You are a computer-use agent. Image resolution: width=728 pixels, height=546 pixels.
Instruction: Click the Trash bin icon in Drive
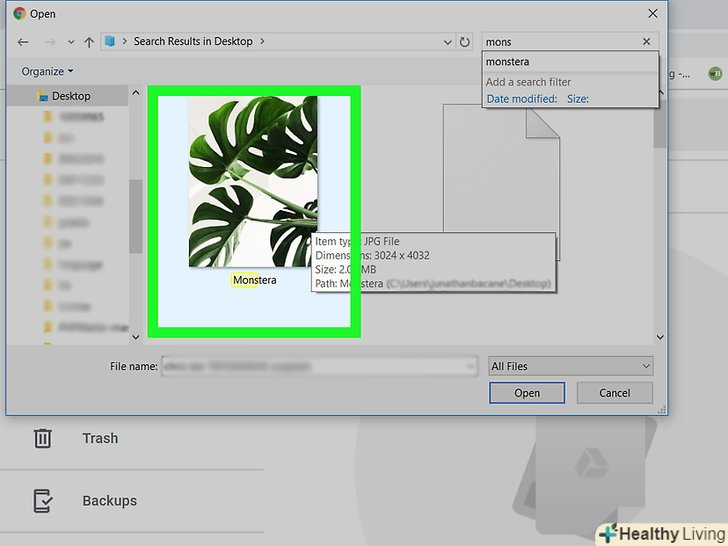42,438
